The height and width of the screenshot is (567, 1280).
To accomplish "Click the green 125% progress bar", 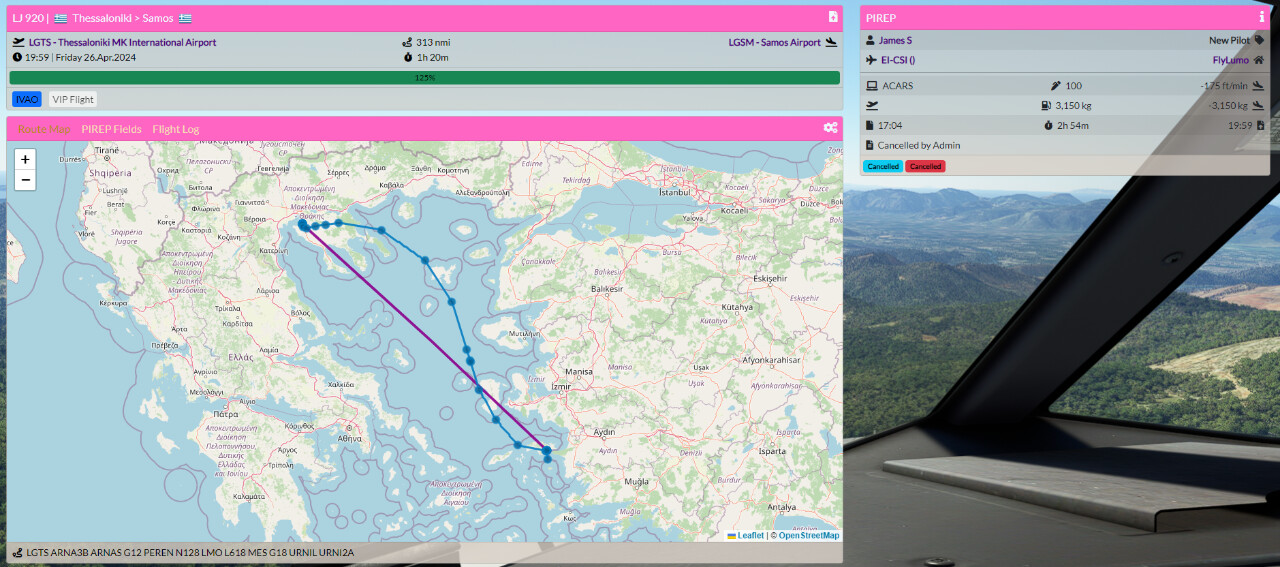I will click(424, 77).
